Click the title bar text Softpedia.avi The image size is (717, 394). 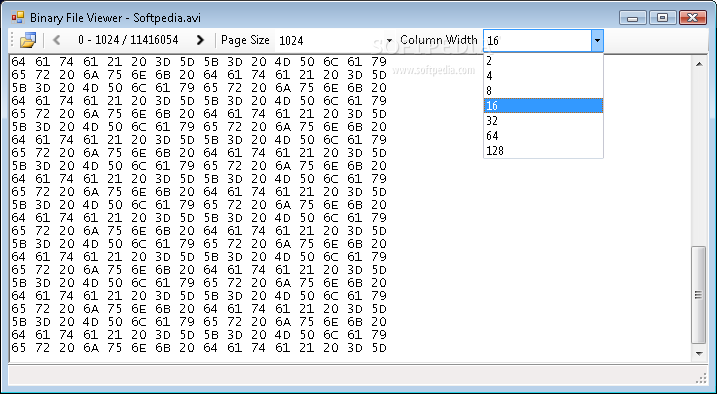pyautogui.click(x=167, y=18)
